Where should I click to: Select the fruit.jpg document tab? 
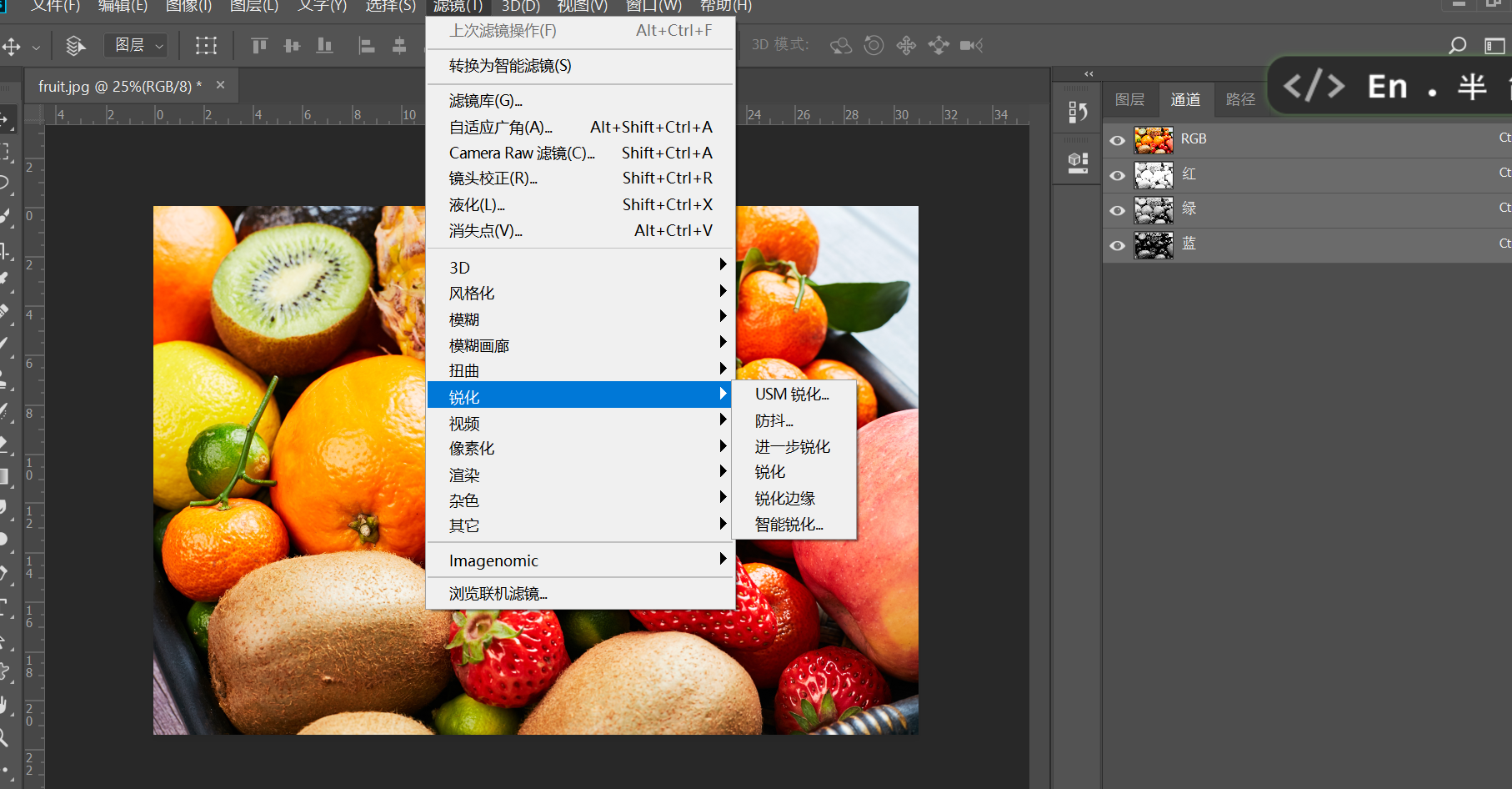(x=120, y=86)
